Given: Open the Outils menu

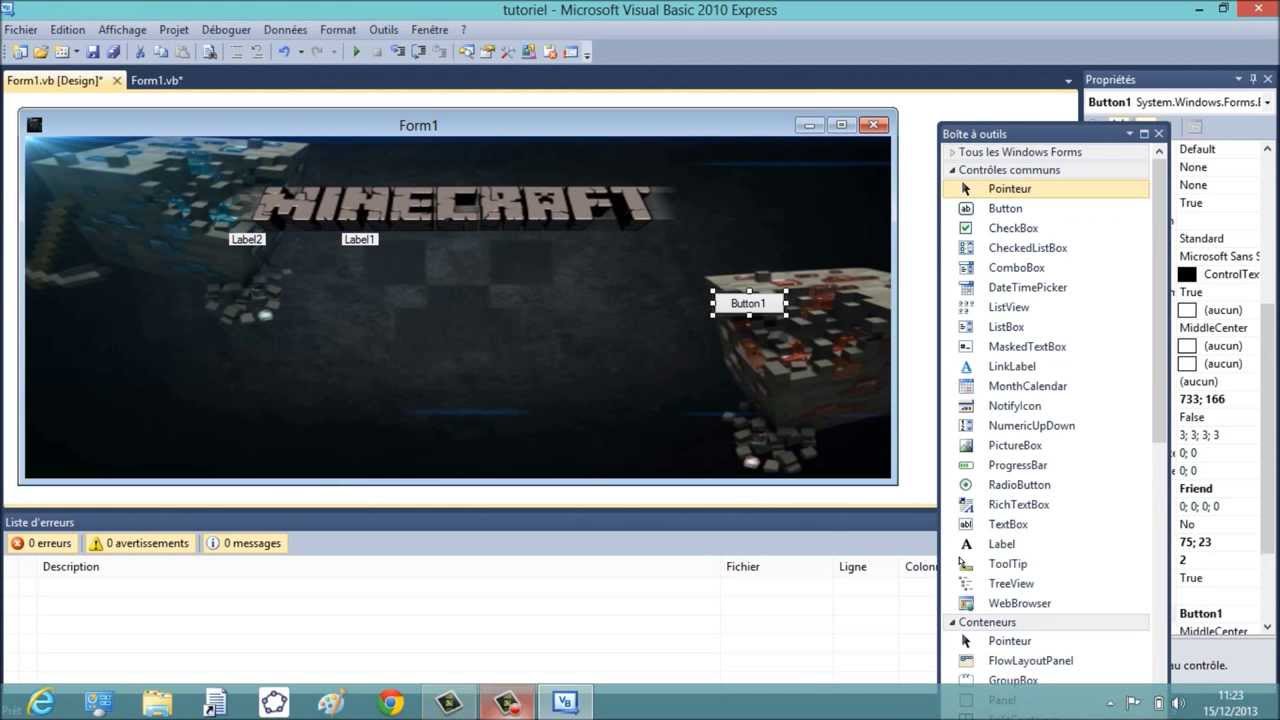Looking at the screenshot, I should (x=383, y=30).
